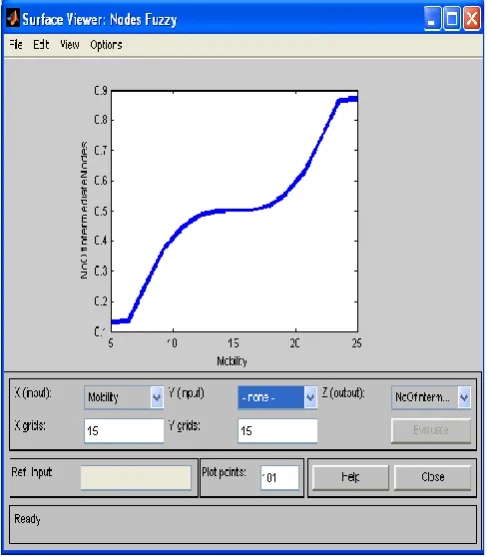This screenshot has width=491, height=557.
Task: Click the 'X (input):' label
Action: 33,393
